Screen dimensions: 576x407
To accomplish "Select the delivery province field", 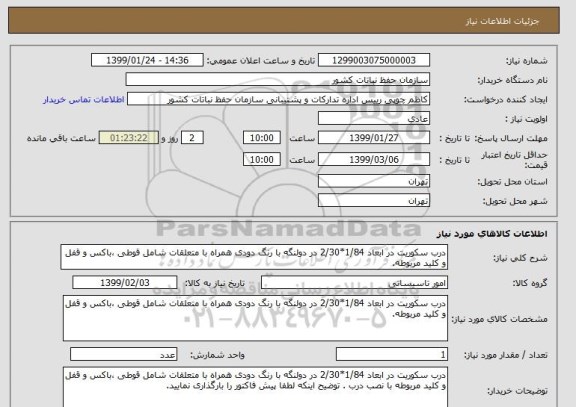I will (x=374, y=181).
